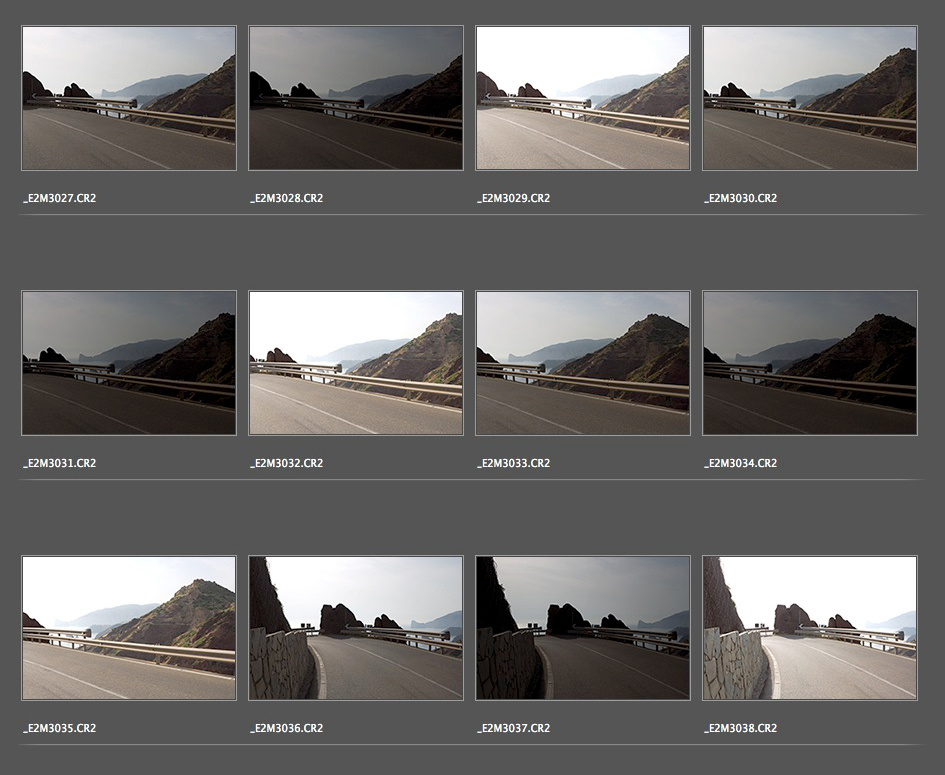
Task: Click the _E2M3032.CR2 filename caption
Action: click(287, 463)
